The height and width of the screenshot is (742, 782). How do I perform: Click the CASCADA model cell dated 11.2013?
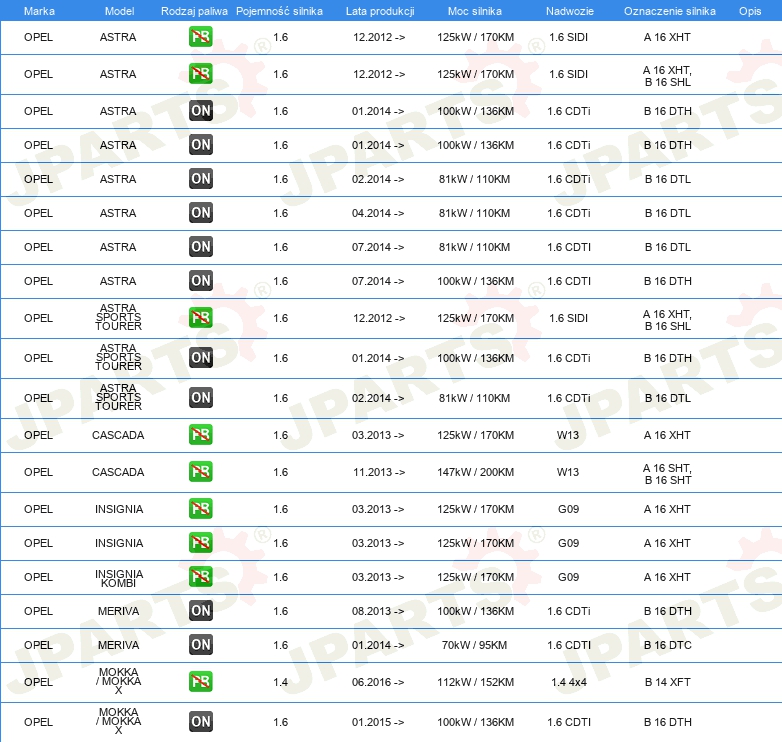(118, 472)
